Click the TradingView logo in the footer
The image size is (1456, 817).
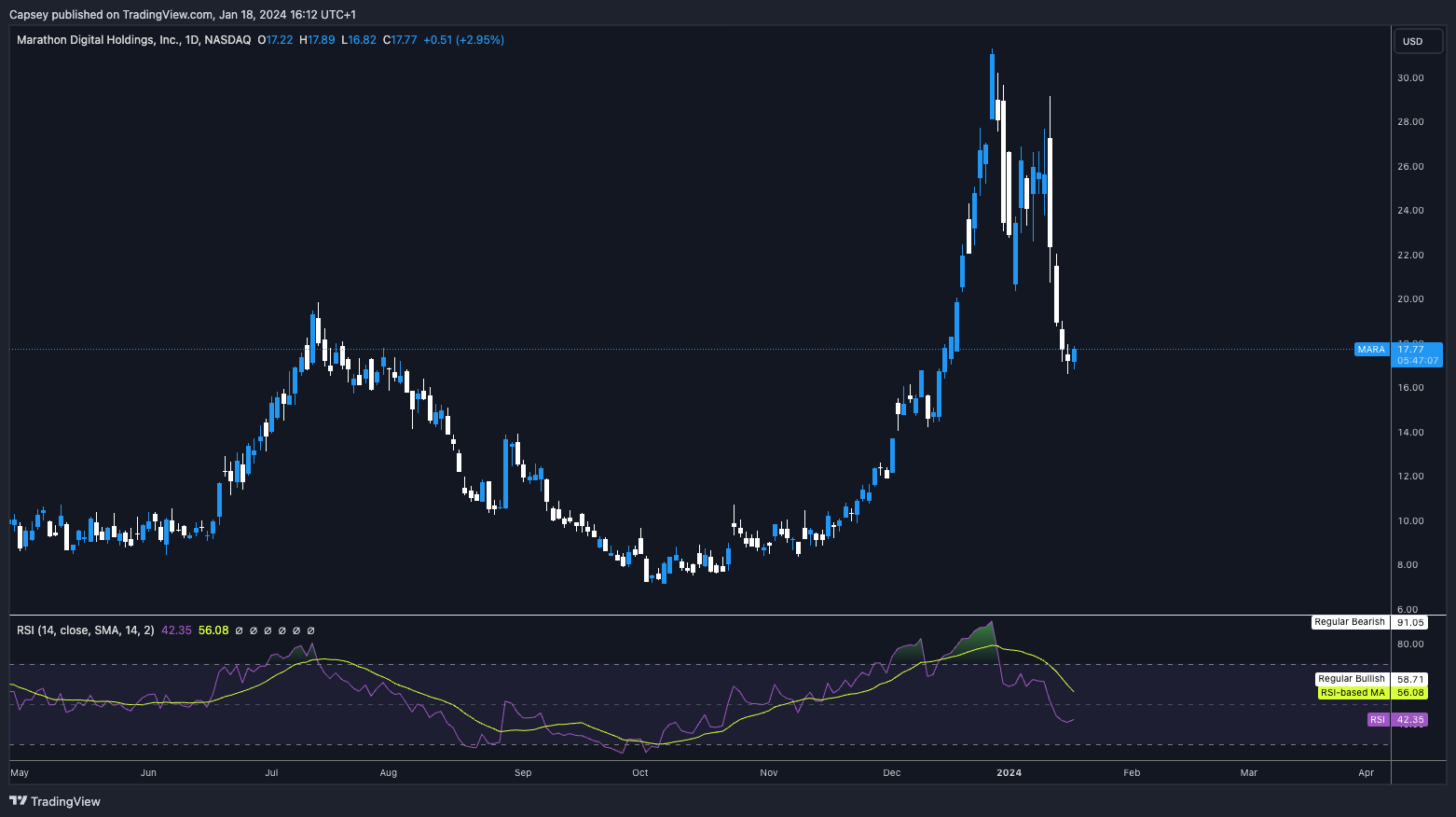pyautogui.click(x=55, y=801)
